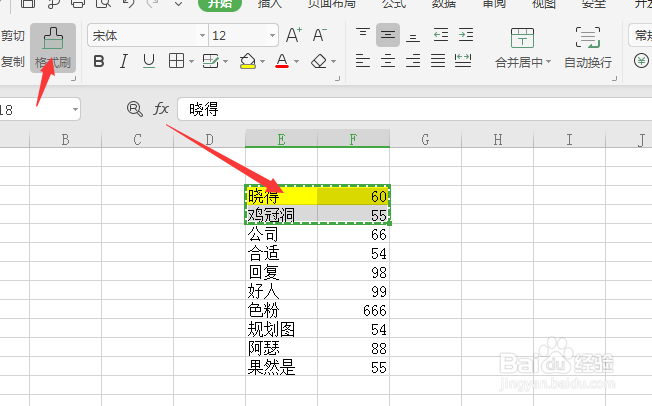652x406 pixels.
Task: Apply yellow fill color to cells
Action: 248,61
